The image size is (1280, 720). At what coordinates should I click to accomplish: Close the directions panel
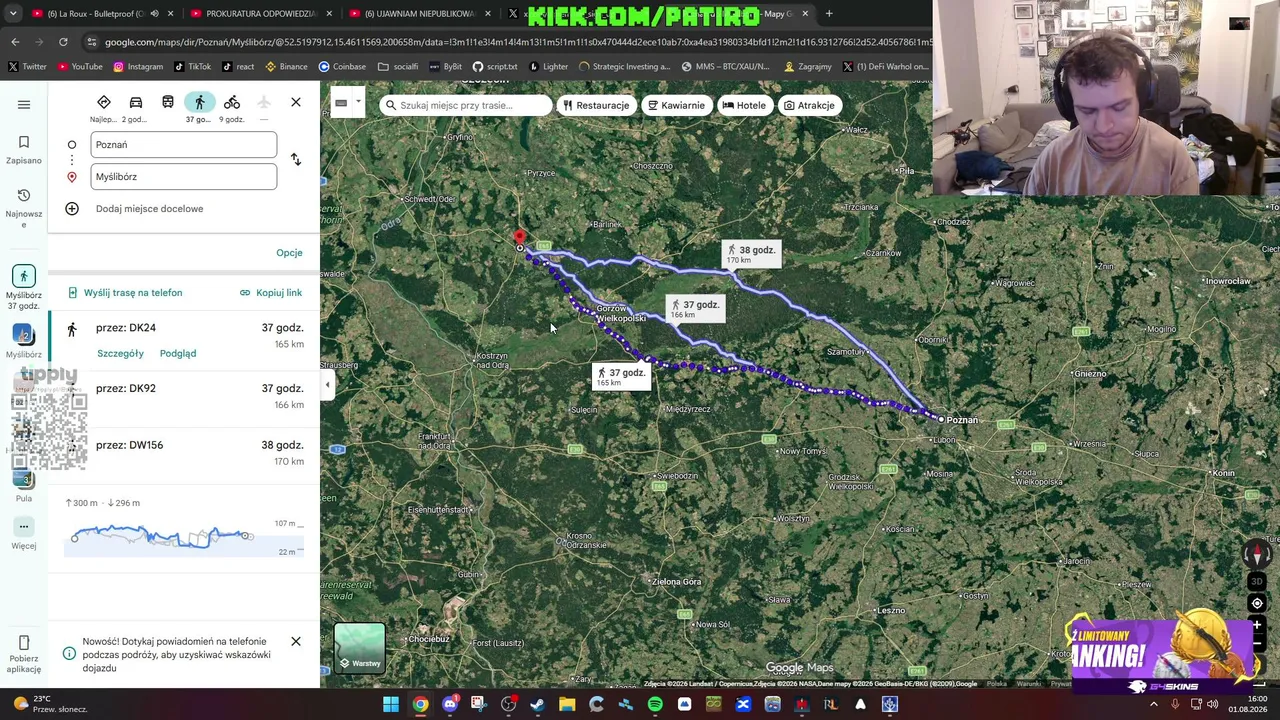point(296,102)
